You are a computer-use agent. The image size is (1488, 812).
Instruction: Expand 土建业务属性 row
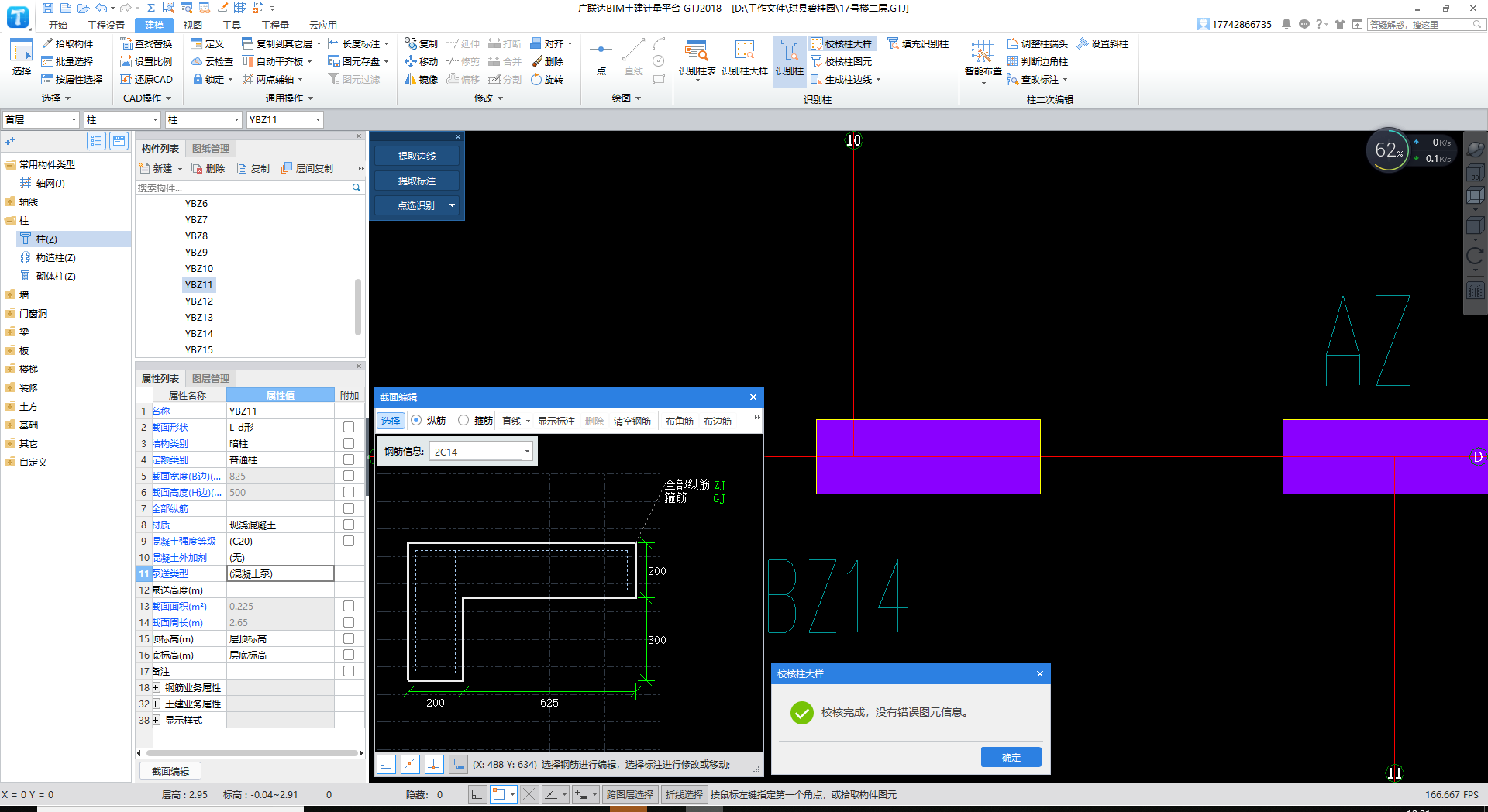coord(156,704)
